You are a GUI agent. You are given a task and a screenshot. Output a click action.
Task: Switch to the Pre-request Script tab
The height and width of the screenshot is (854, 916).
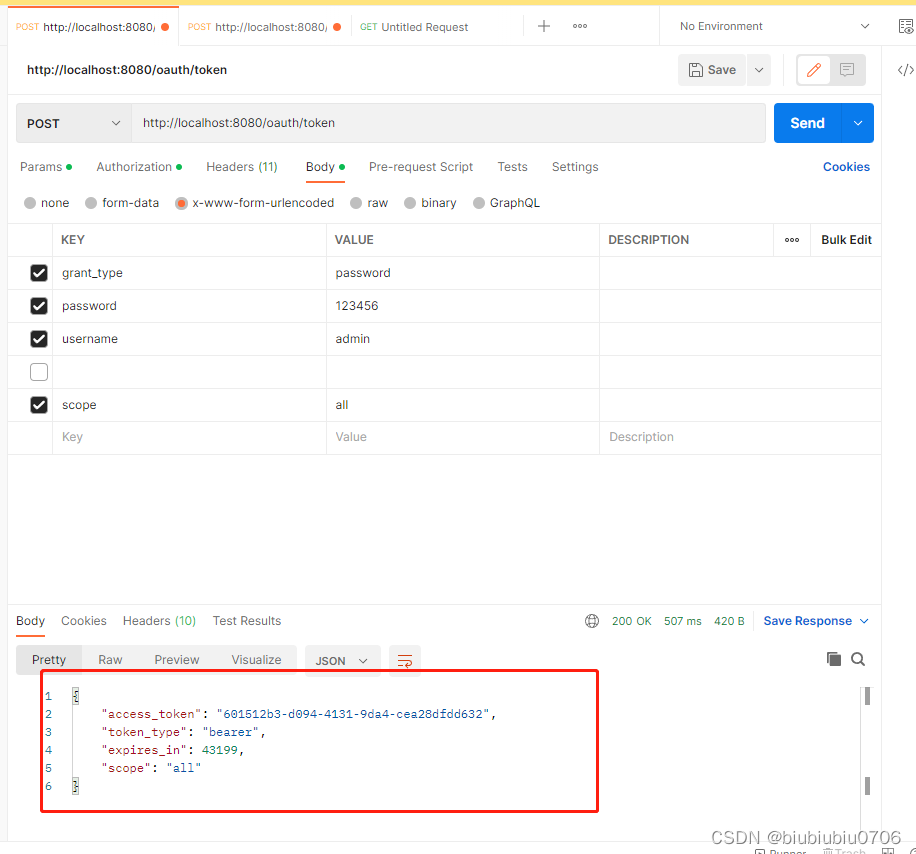(x=420, y=167)
